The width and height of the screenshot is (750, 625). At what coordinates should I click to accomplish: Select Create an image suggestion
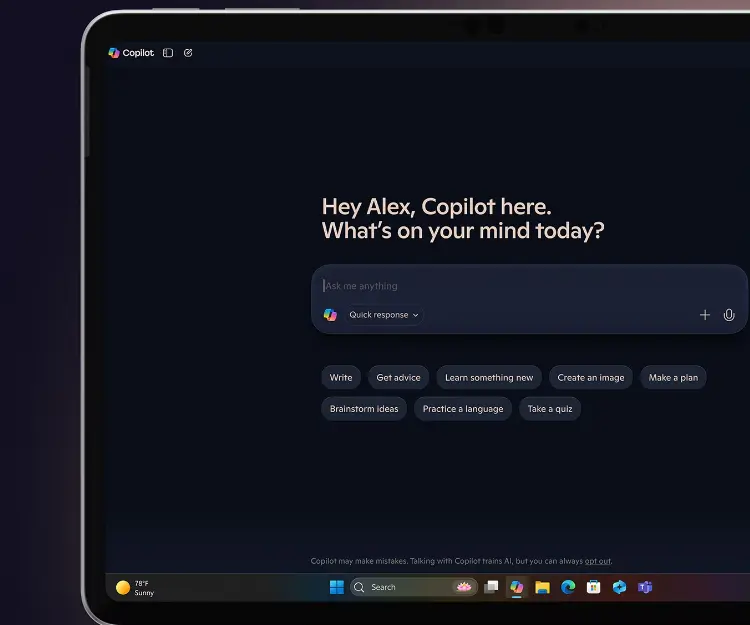coord(591,377)
